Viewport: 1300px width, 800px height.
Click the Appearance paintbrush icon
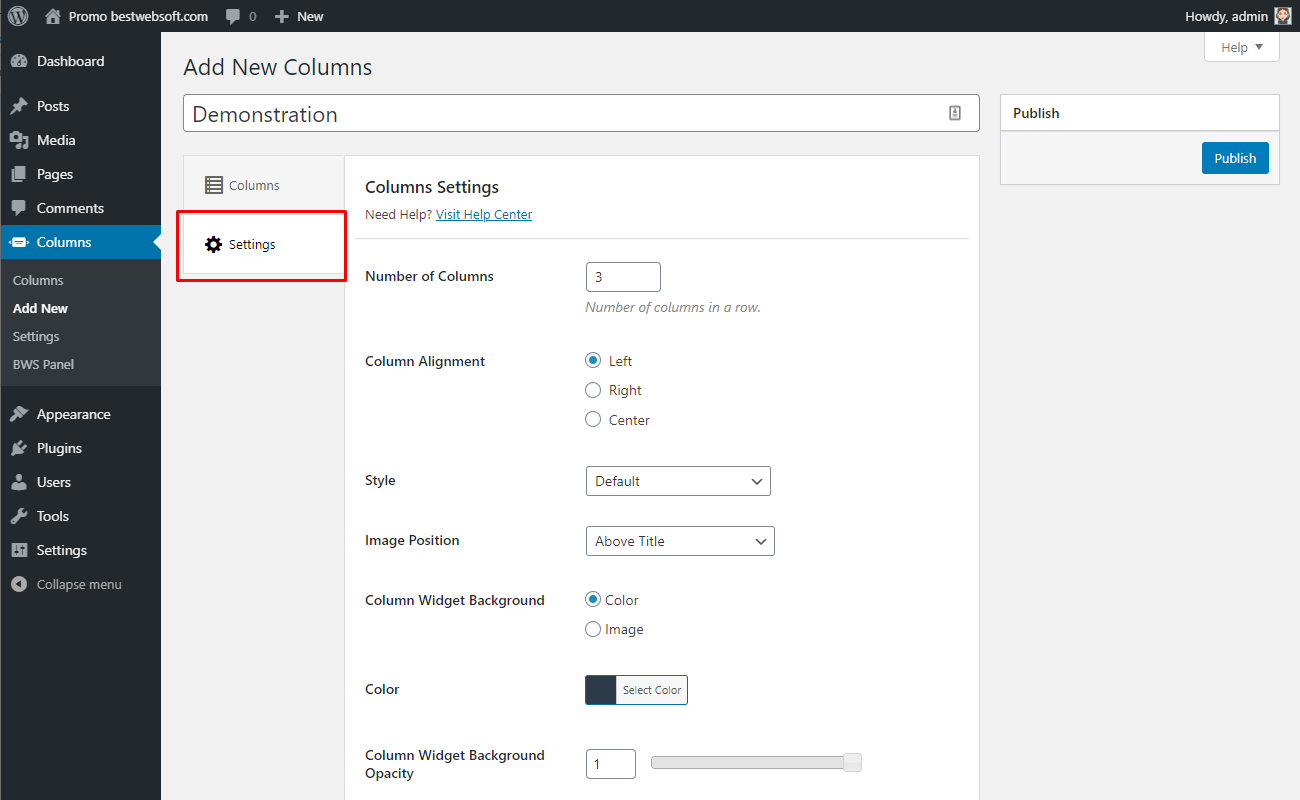[19, 414]
